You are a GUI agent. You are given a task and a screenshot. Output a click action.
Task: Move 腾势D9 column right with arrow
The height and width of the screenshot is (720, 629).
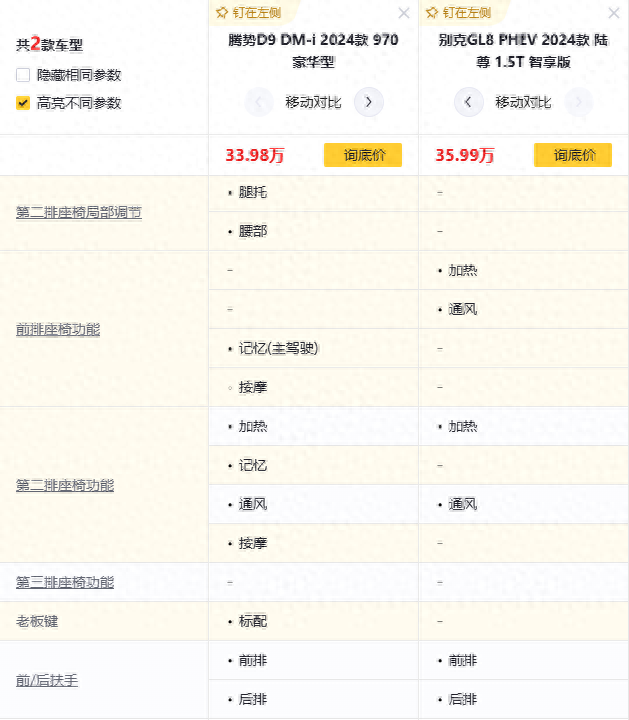click(x=369, y=101)
